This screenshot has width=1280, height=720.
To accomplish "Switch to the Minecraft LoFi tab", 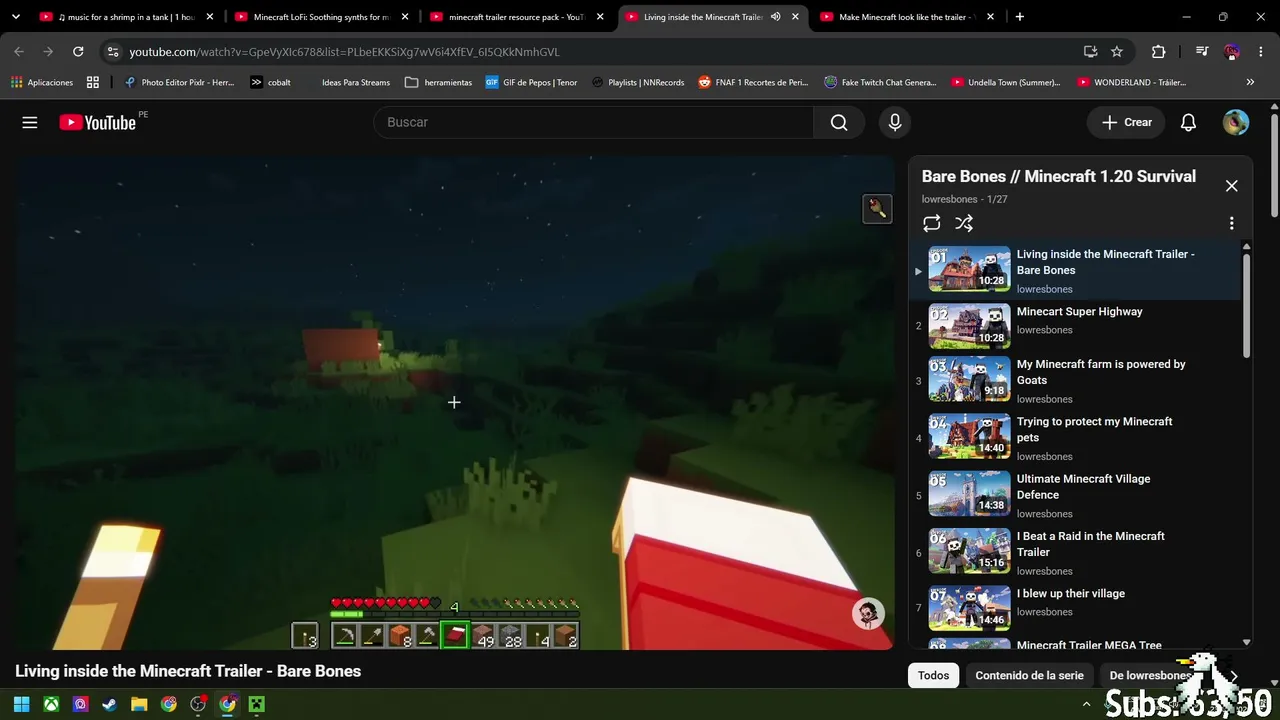I will 322,17.
